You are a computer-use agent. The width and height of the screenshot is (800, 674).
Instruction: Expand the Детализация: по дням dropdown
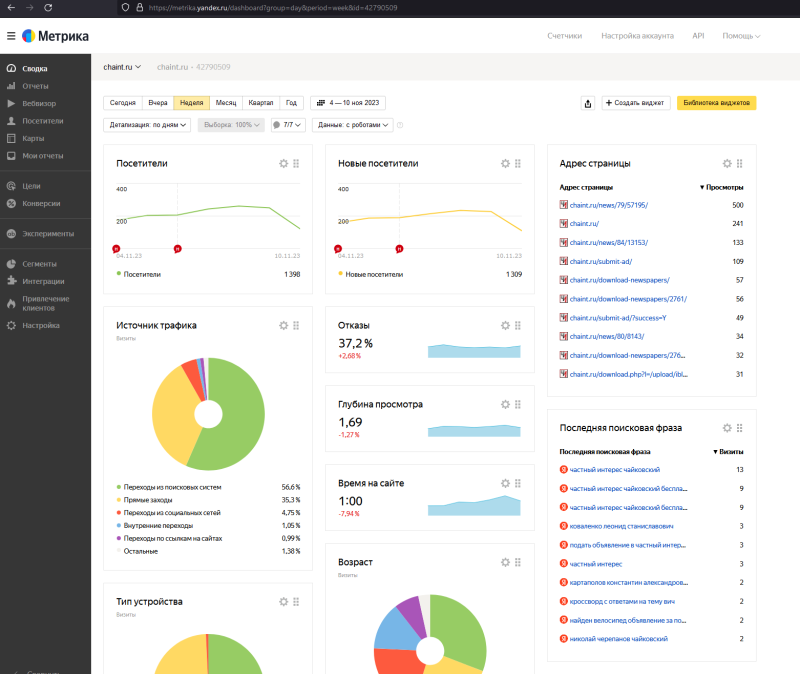pyautogui.click(x=146, y=125)
